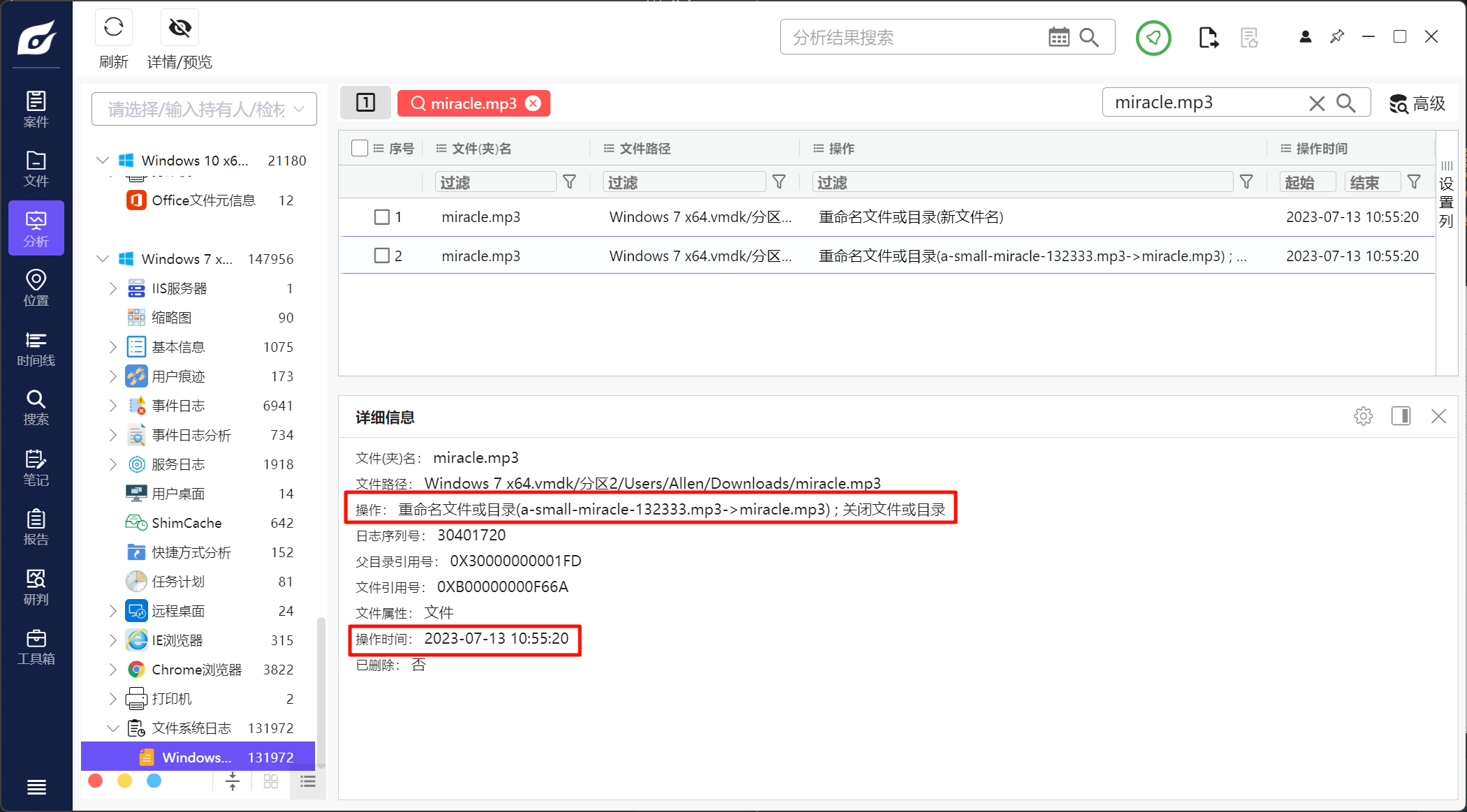Viewport: 1467px width, 812px height.
Task: Check the checkbox for row 2
Action: click(x=381, y=256)
